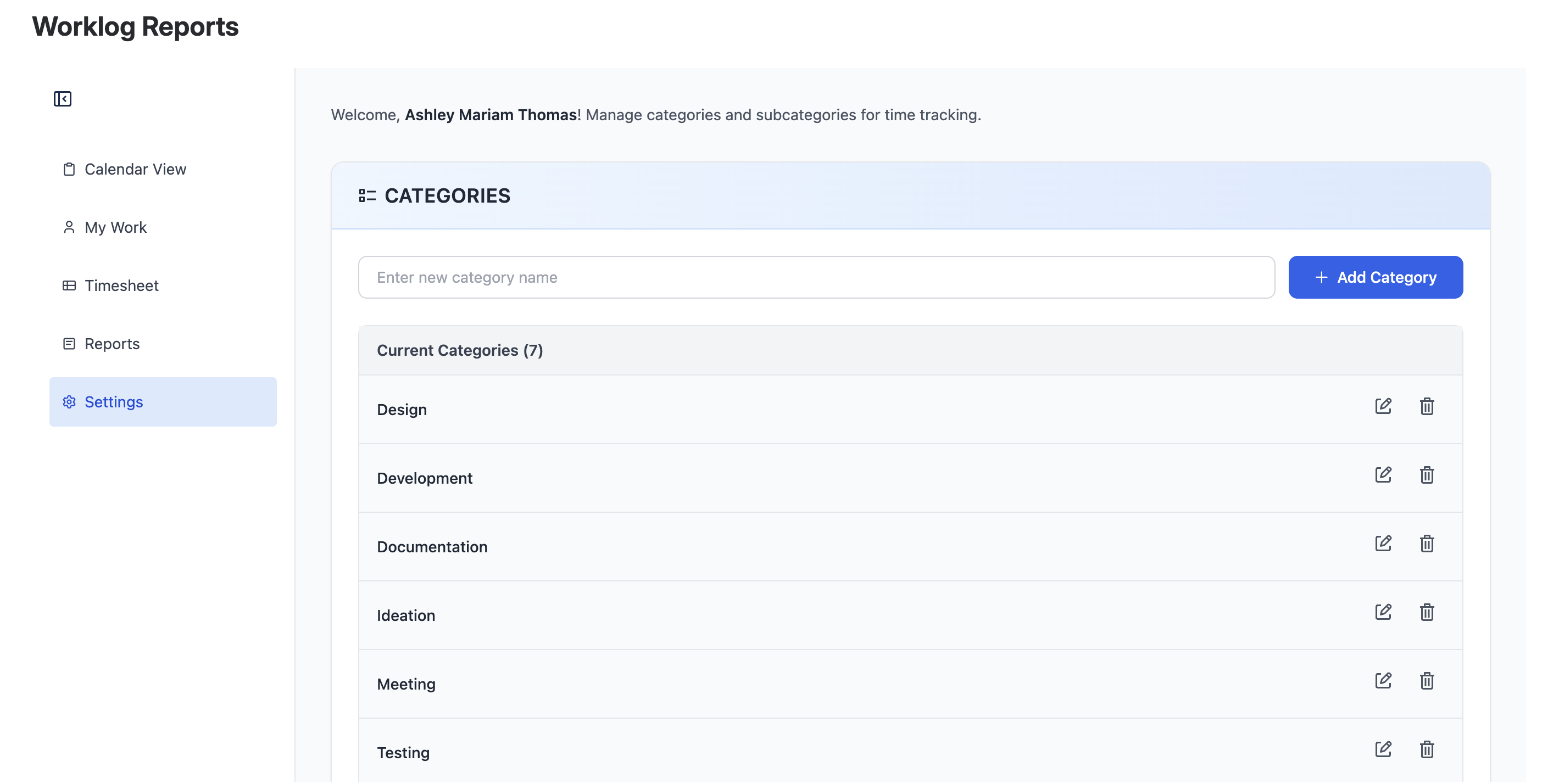Delete the Testing category
Screen dimensions: 1559x784
coord(1427,749)
